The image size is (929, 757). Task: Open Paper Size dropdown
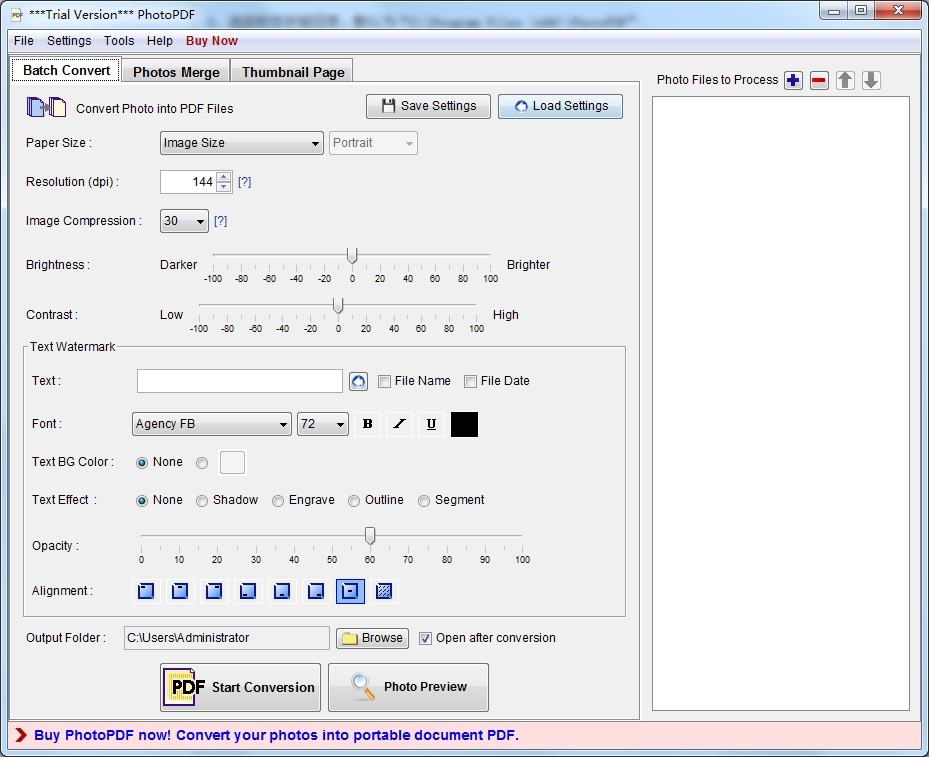(x=242, y=143)
